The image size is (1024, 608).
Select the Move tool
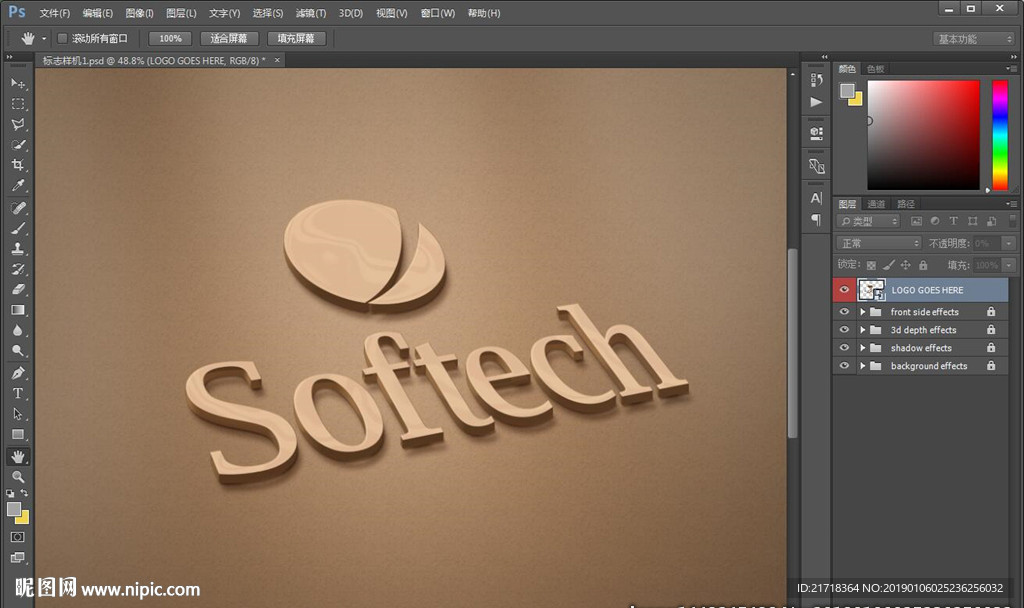[18, 83]
